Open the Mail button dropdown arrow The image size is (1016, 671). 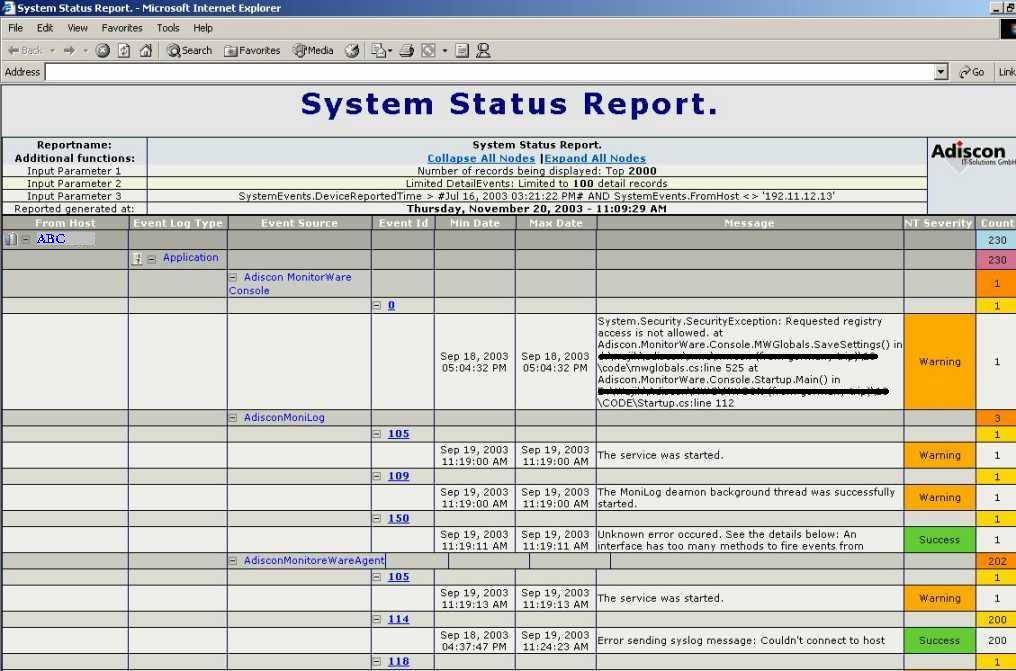(390, 51)
